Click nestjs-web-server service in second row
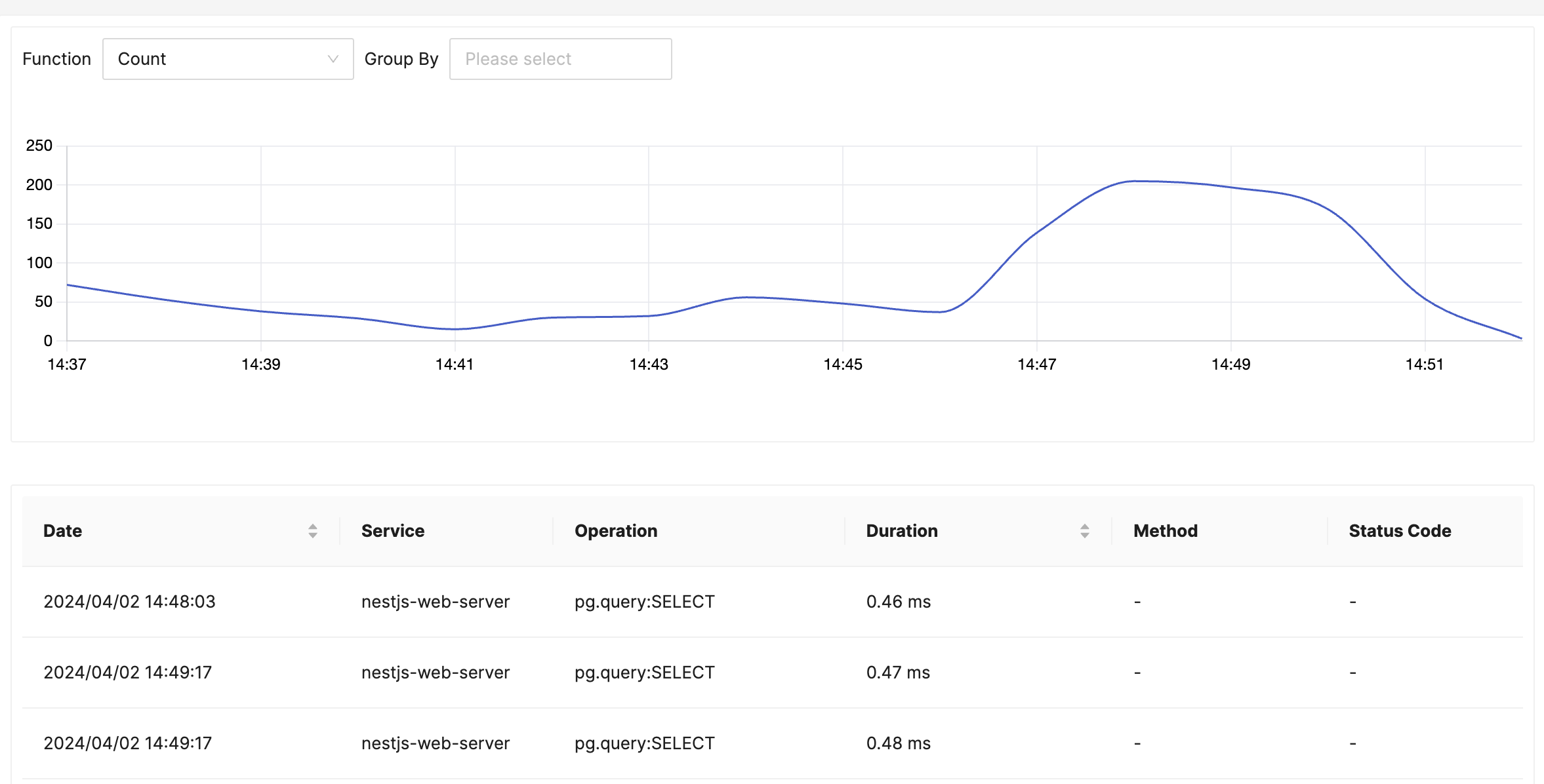The width and height of the screenshot is (1544, 784). [x=436, y=673]
